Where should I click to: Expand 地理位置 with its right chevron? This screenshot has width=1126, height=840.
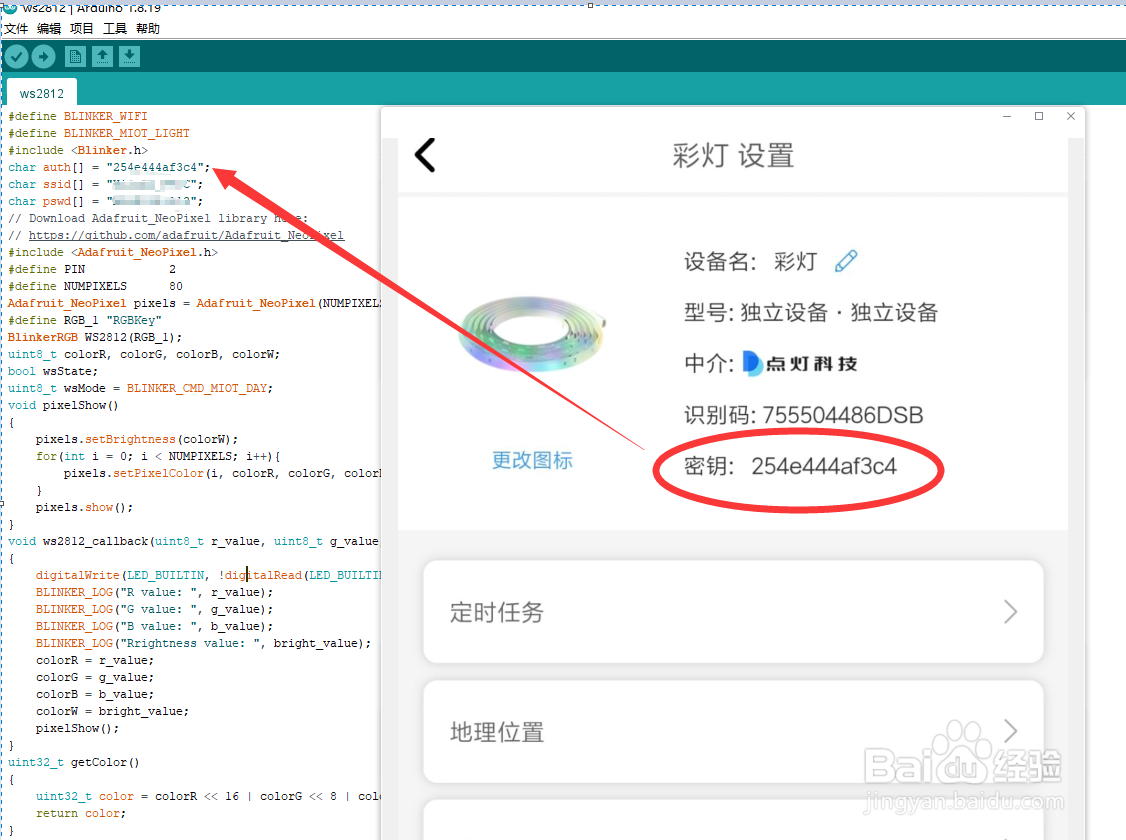tap(1010, 731)
